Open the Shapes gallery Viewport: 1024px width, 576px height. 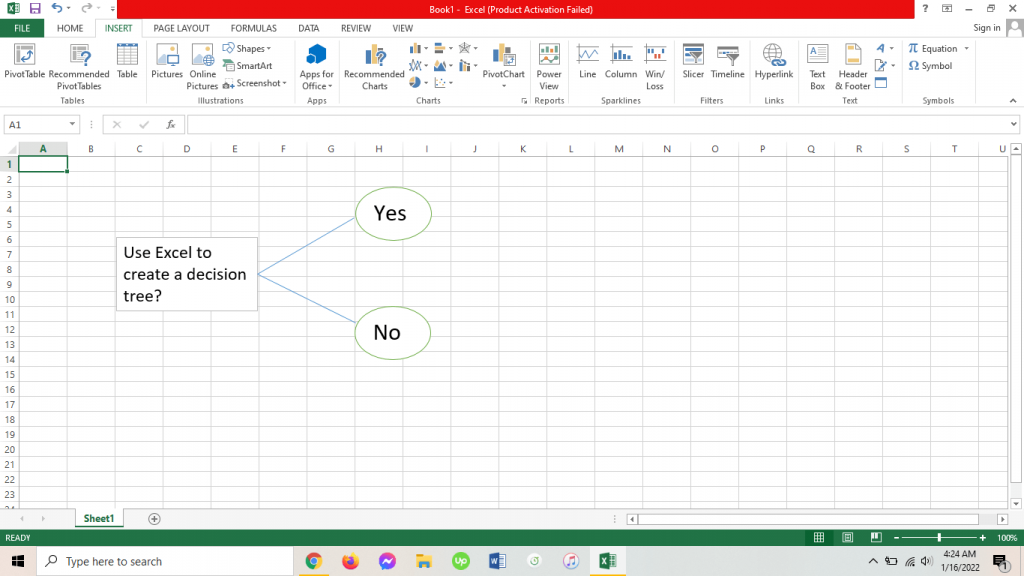coord(251,47)
